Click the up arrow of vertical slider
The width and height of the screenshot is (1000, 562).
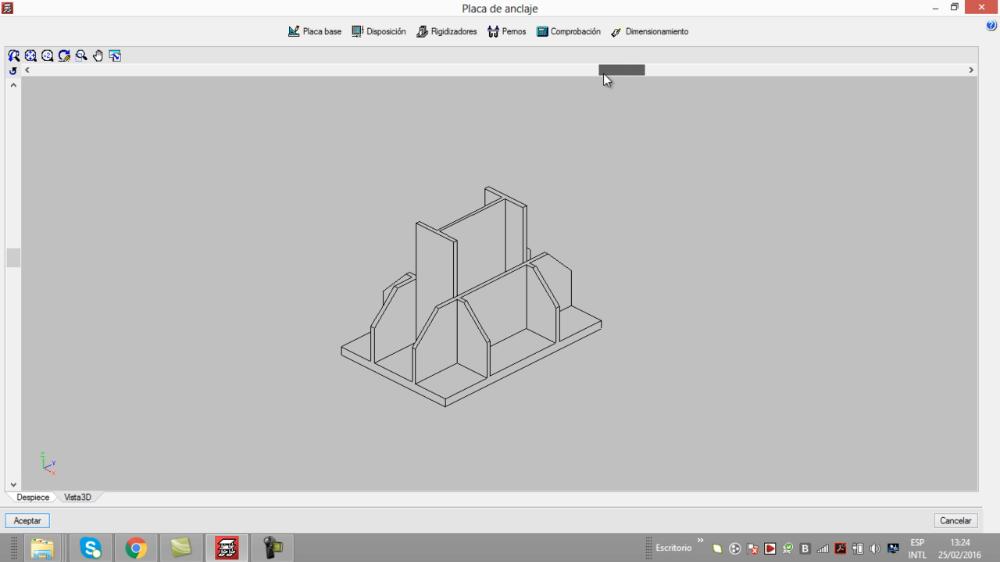pos(13,85)
